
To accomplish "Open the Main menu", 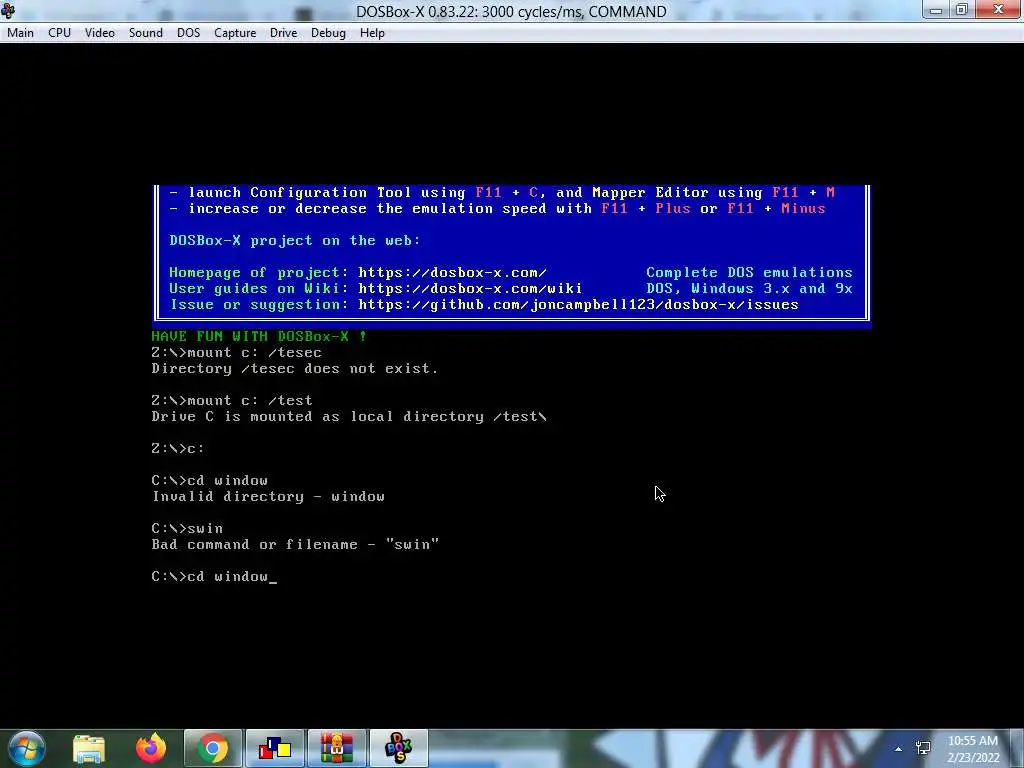I will tap(20, 33).
